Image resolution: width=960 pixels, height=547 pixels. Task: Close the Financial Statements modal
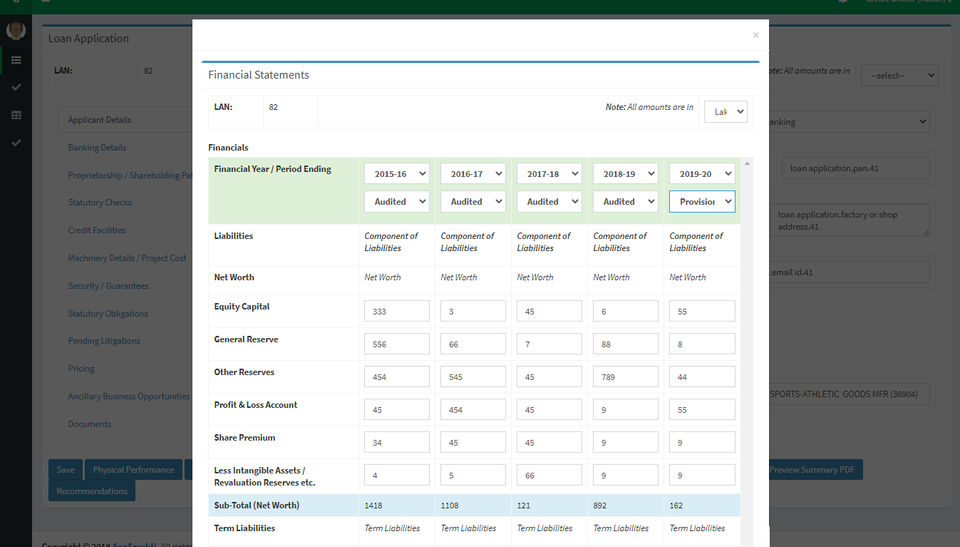tap(756, 35)
